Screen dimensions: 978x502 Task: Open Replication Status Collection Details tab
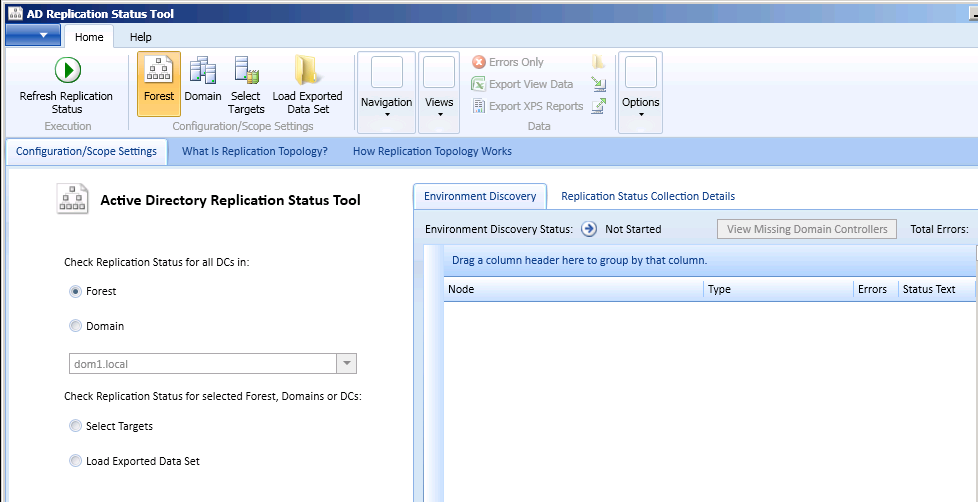(648, 196)
